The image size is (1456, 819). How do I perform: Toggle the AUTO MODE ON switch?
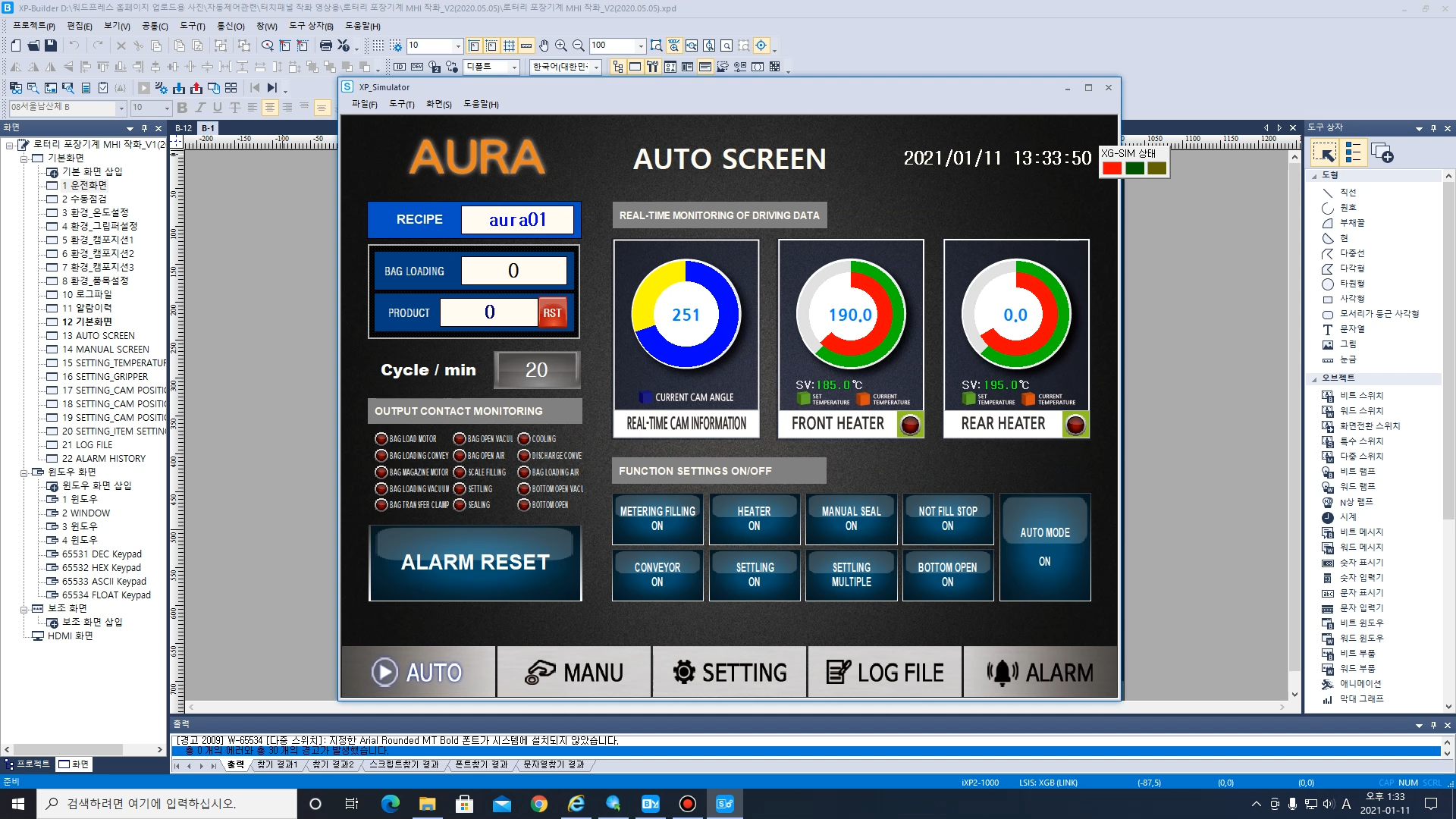1044,547
